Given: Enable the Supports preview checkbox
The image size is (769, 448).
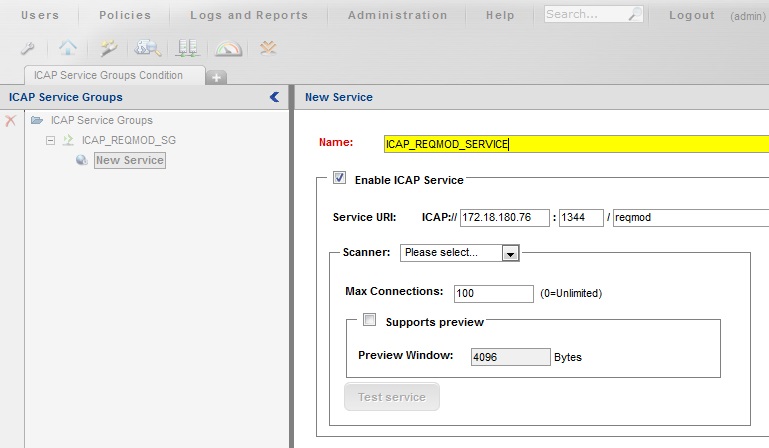Looking at the screenshot, I should point(369,321).
